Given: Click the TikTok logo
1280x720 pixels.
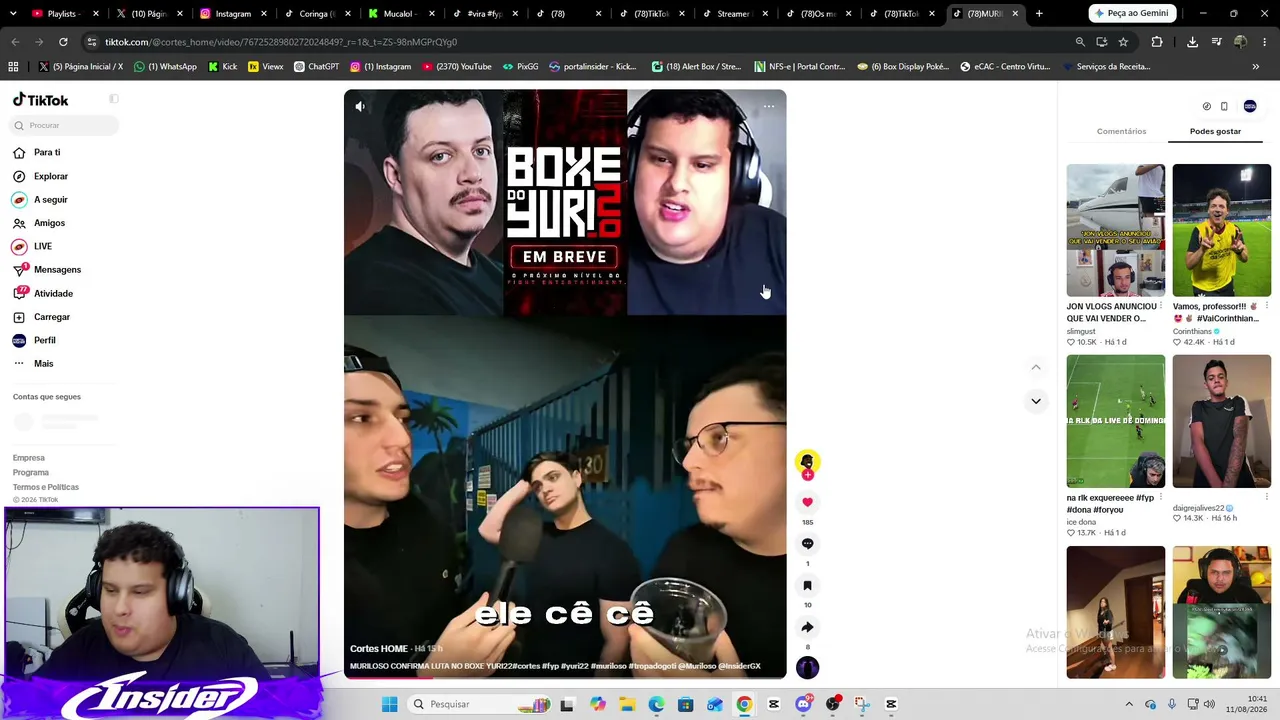Looking at the screenshot, I should (x=41, y=100).
